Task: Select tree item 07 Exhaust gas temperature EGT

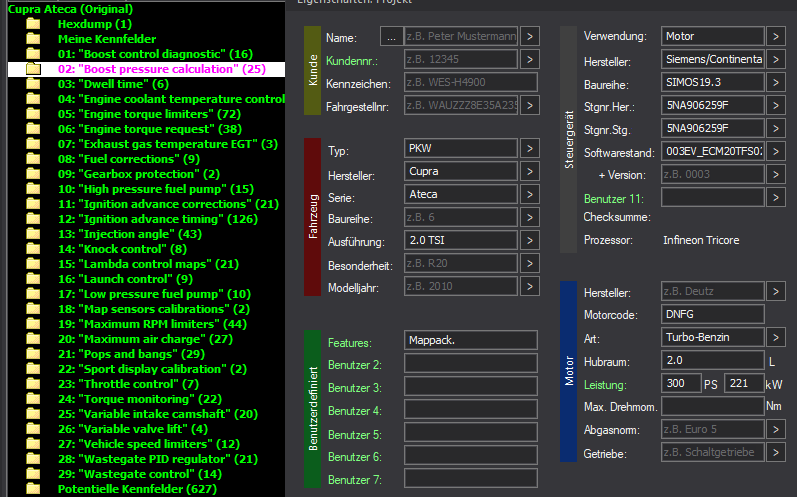Action: click(168, 144)
